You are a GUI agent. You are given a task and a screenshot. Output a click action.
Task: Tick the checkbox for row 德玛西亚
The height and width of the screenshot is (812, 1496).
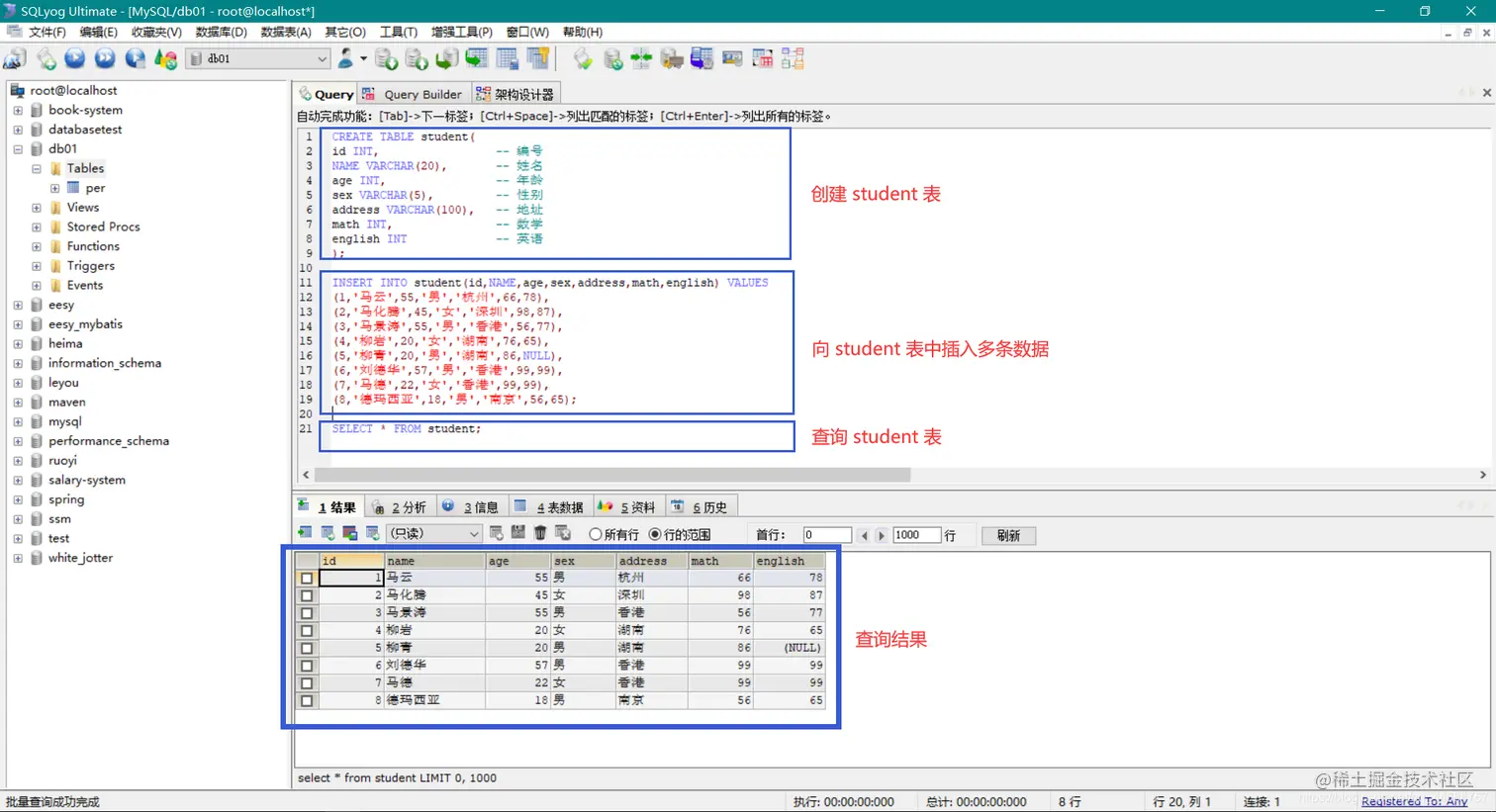(x=307, y=700)
